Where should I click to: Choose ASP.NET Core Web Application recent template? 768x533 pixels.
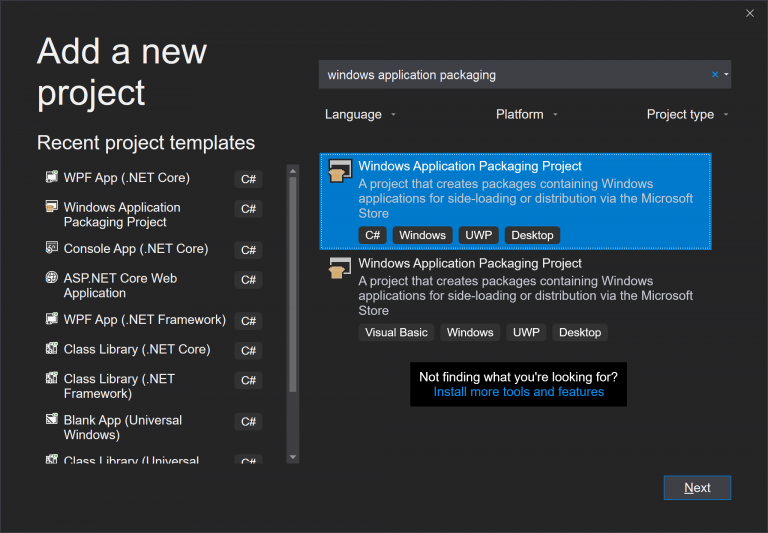[x=154, y=286]
